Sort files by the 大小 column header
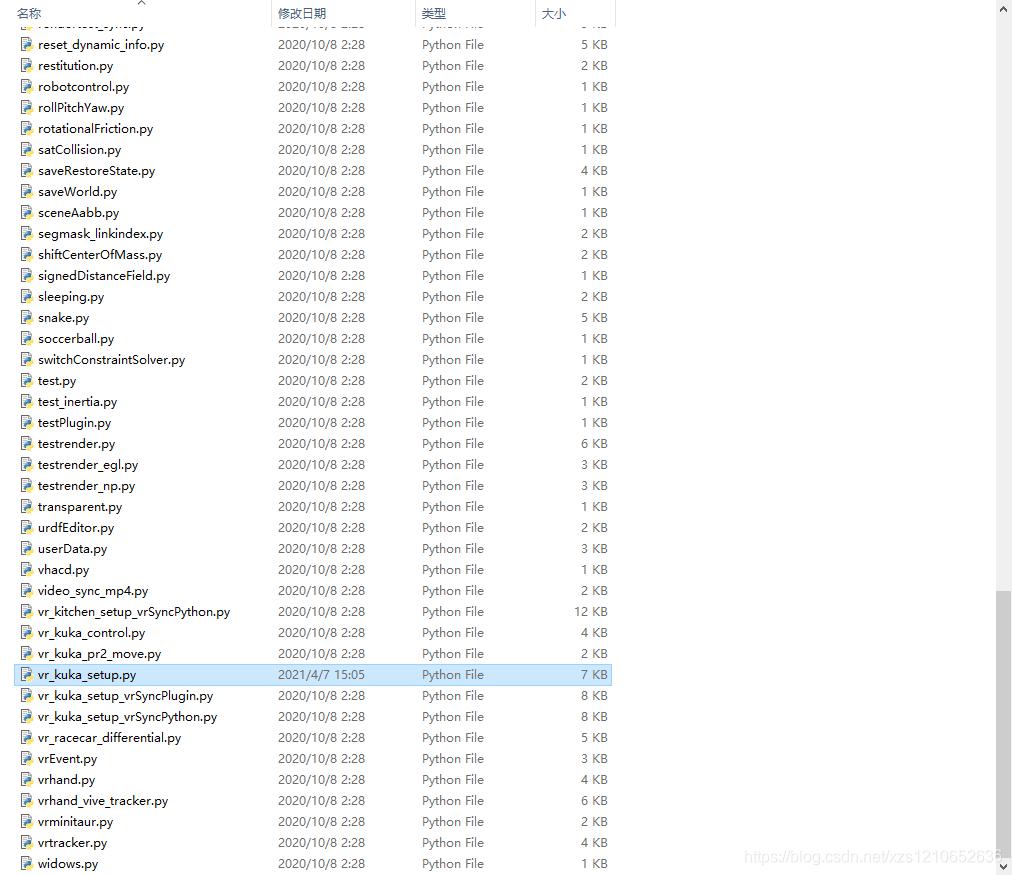 [x=554, y=13]
